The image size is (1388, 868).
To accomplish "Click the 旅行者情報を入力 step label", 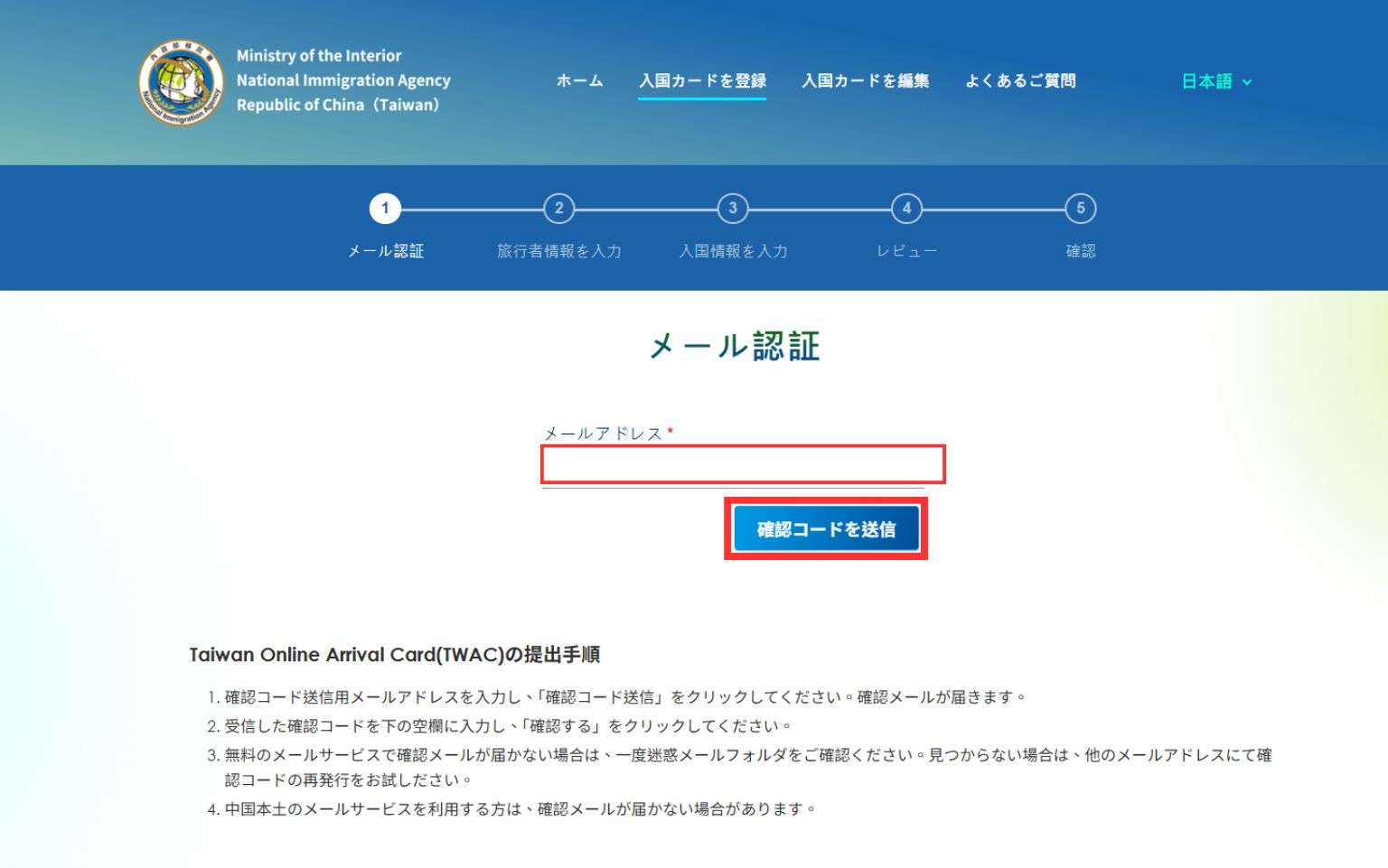I will point(558,251).
